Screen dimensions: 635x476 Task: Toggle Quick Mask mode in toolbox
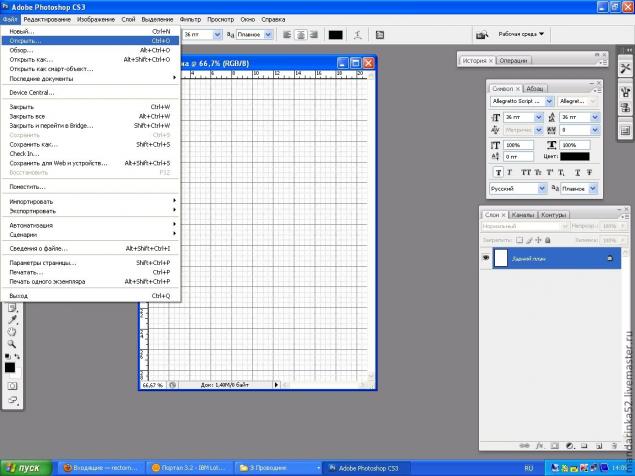[x=11, y=385]
